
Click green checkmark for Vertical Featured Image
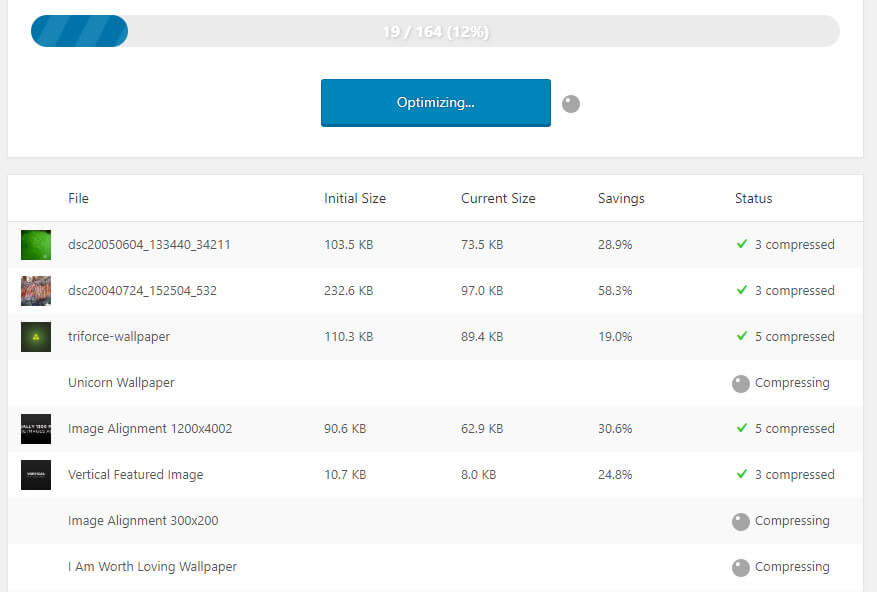click(x=741, y=474)
